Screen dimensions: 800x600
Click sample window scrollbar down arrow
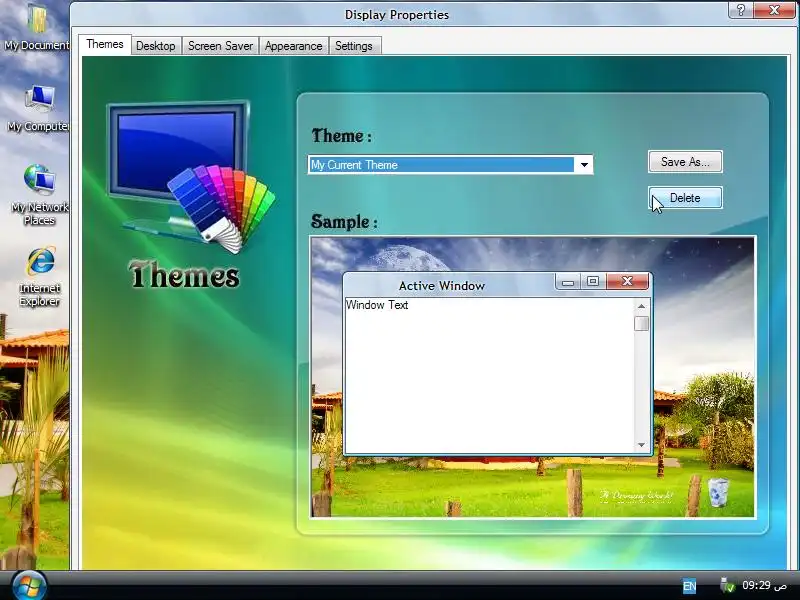(x=641, y=445)
